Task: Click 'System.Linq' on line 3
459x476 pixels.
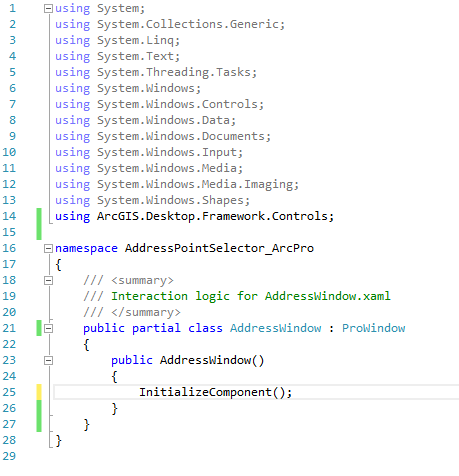Action: click(136, 40)
